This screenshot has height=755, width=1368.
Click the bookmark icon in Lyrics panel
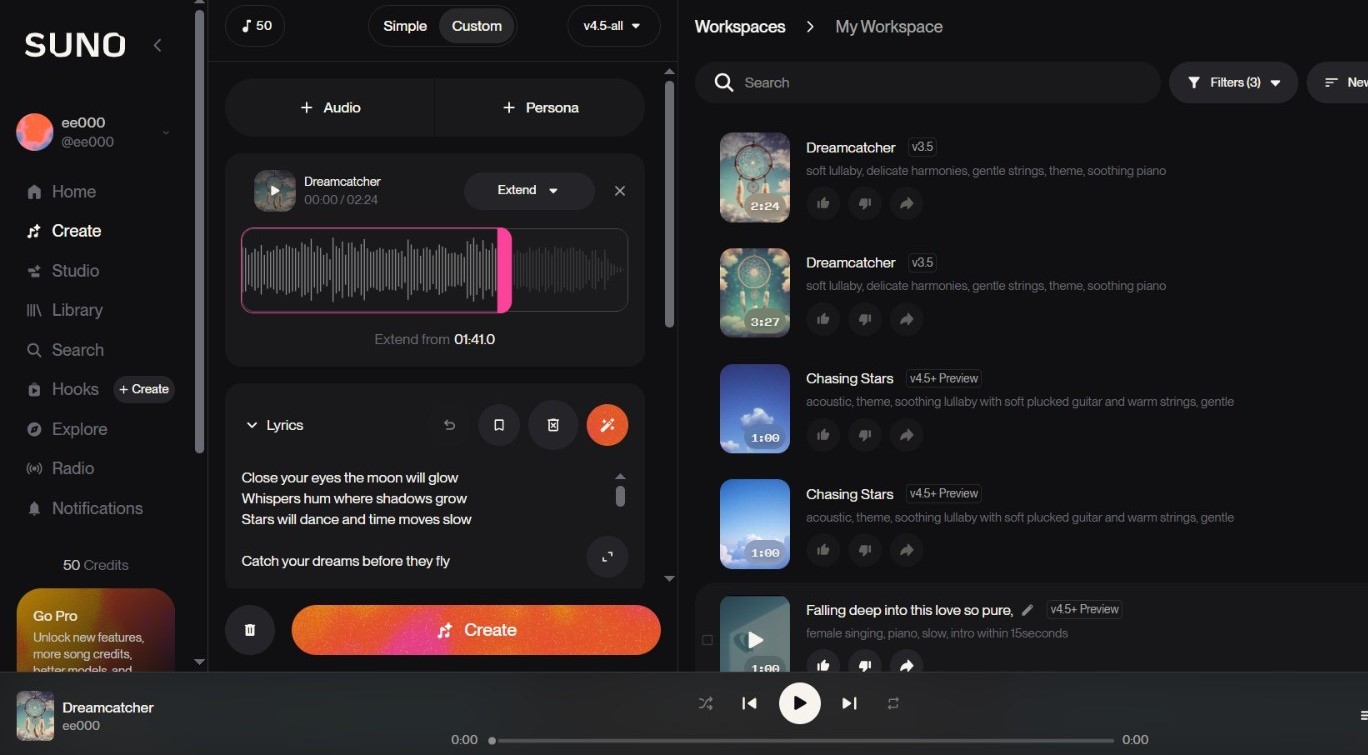point(498,425)
